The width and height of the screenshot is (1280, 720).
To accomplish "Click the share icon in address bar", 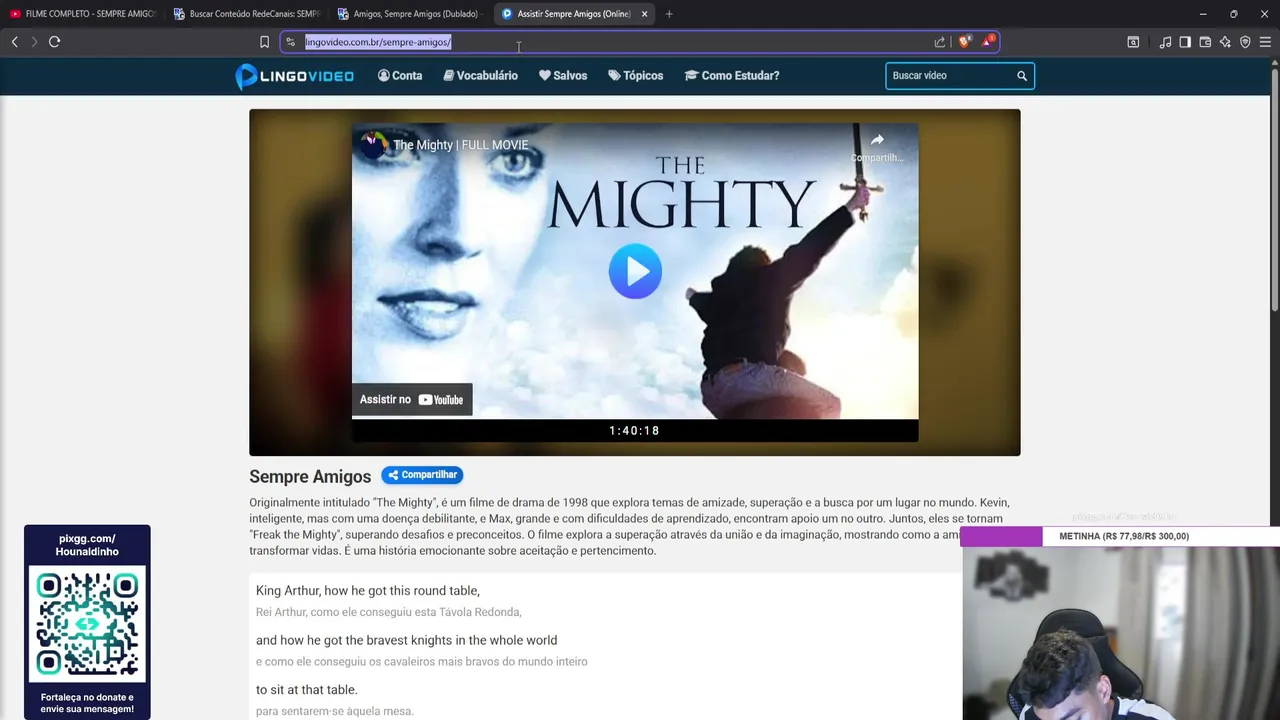I will click(940, 42).
